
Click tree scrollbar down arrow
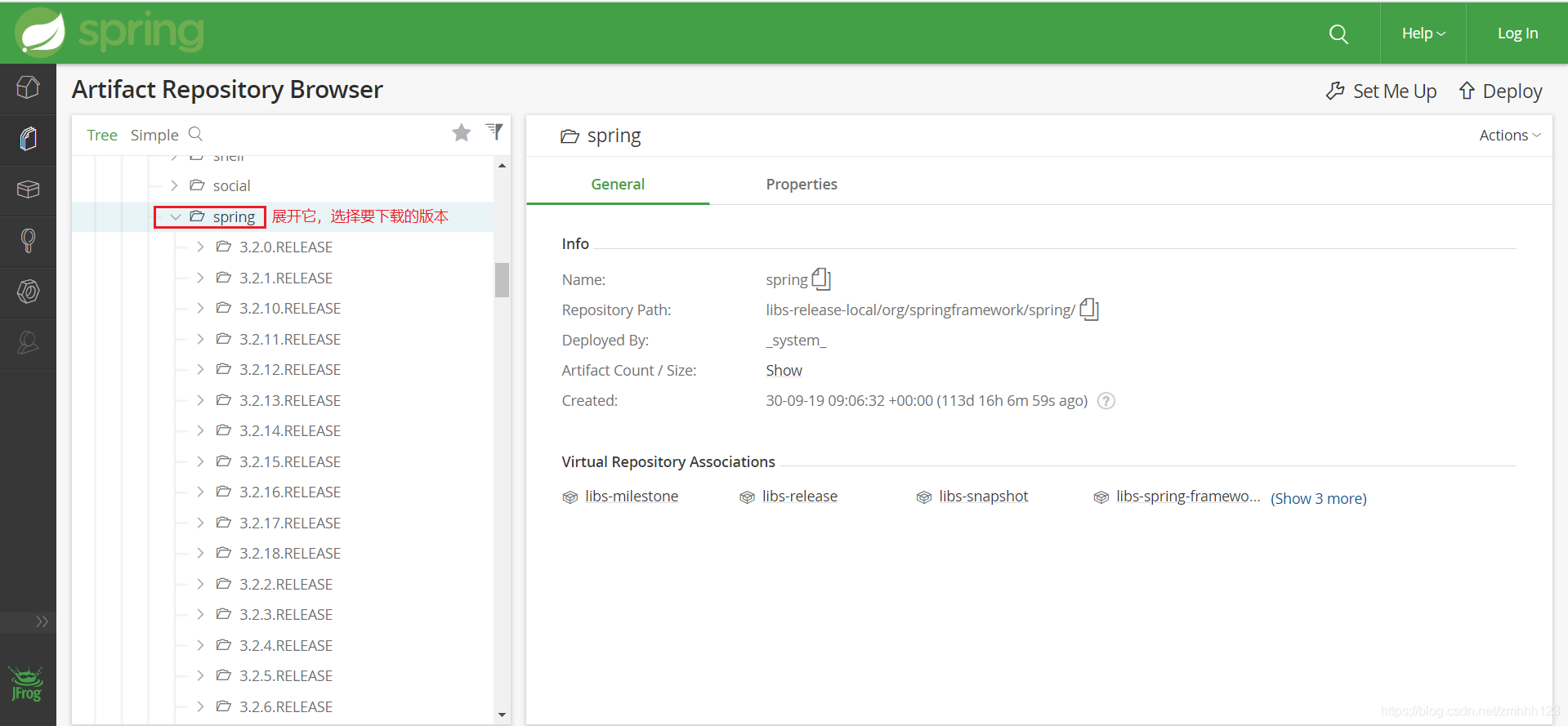coord(502,715)
